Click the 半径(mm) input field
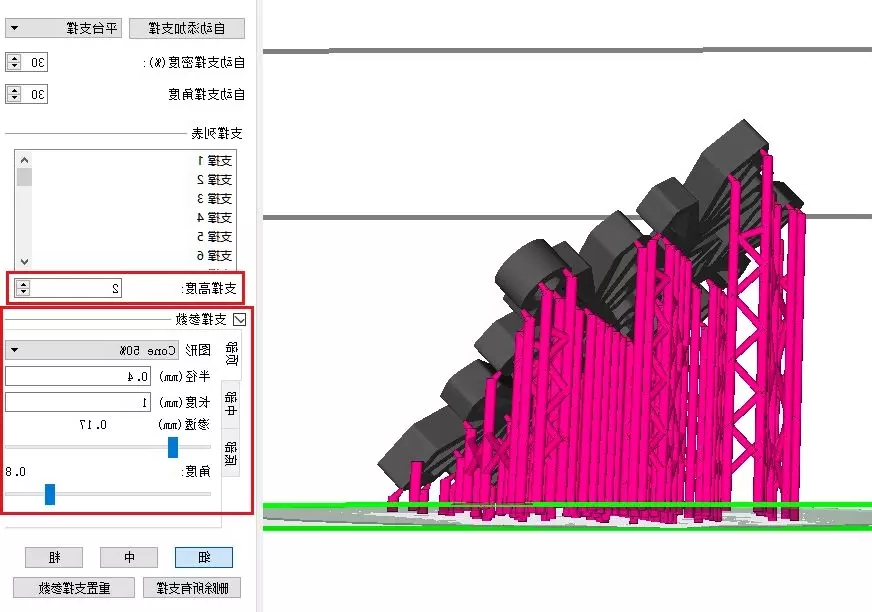Viewport: 872px width, 612px height. (78, 376)
